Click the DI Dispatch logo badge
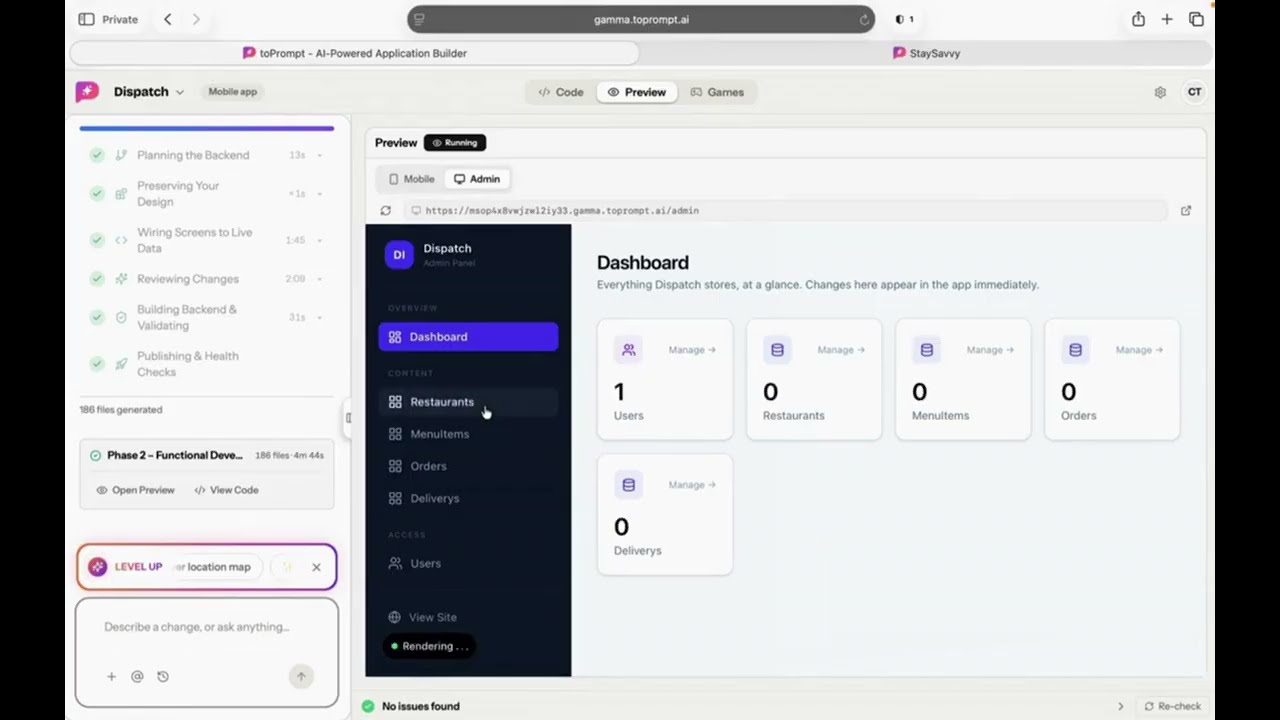This screenshot has width=1280, height=720. (x=399, y=254)
